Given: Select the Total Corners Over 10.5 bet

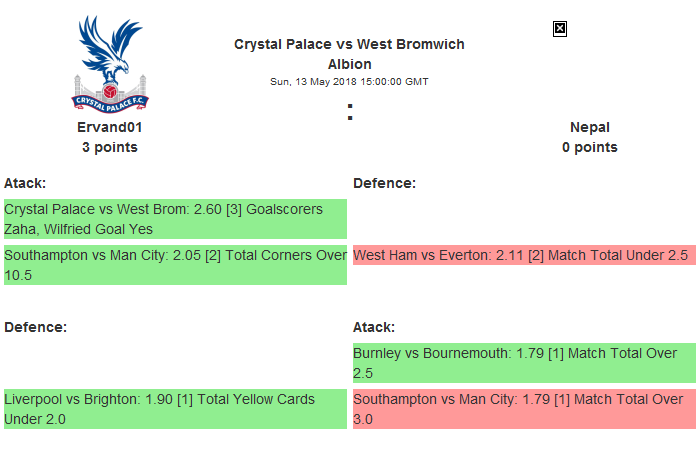Looking at the screenshot, I should click(x=175, y=265).
